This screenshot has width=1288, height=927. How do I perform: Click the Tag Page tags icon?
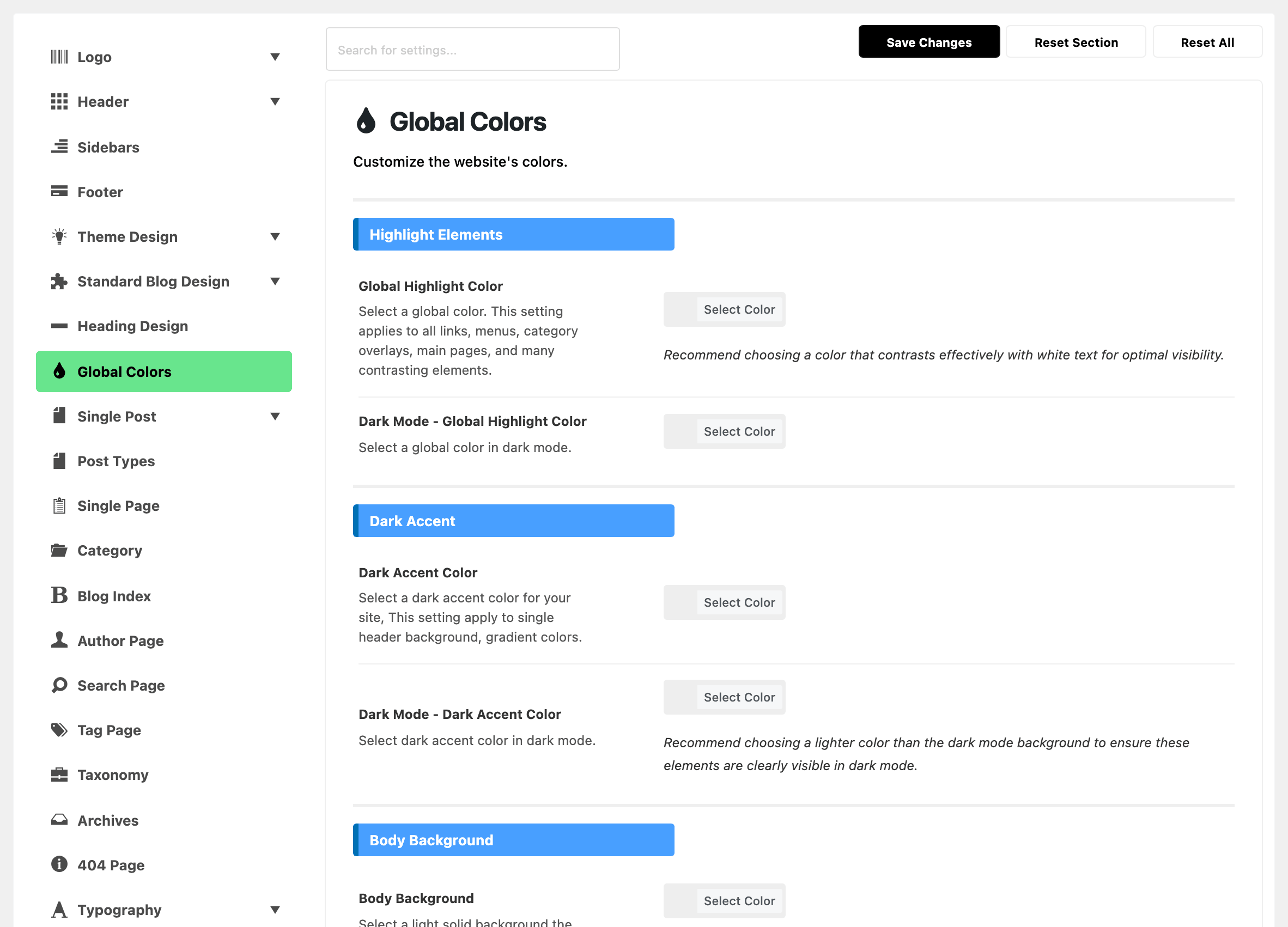[59, 730]
